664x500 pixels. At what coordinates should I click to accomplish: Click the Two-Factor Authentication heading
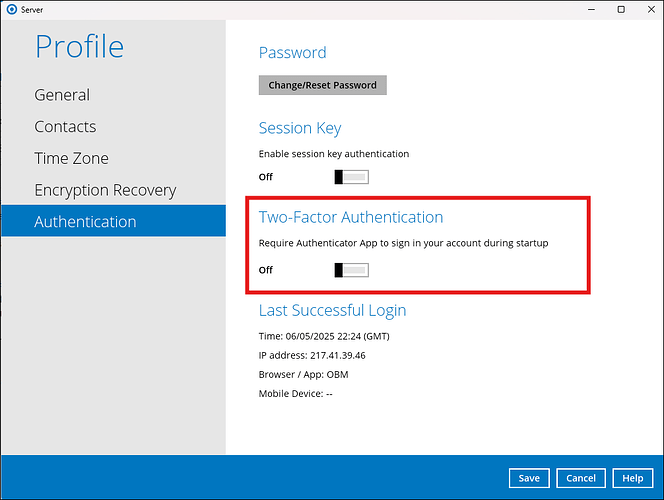350,217
